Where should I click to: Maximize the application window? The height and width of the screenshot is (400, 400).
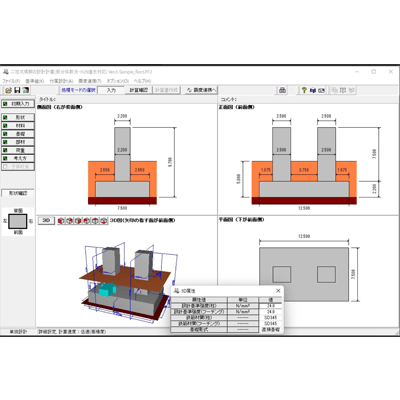point(374,72)
